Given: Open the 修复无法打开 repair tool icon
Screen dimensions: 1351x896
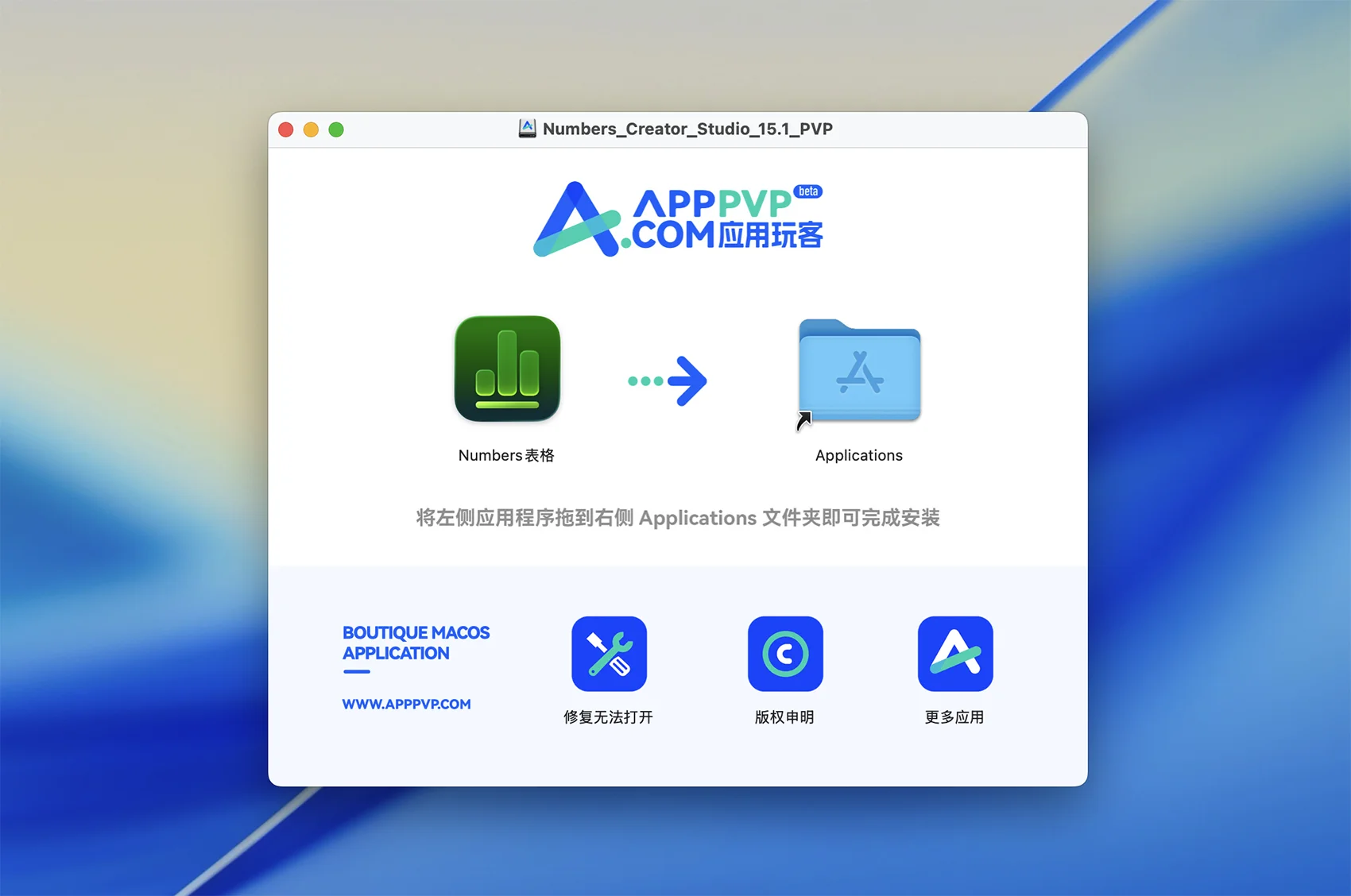Looking at the screenshot, I should click(x=609, y=654).
